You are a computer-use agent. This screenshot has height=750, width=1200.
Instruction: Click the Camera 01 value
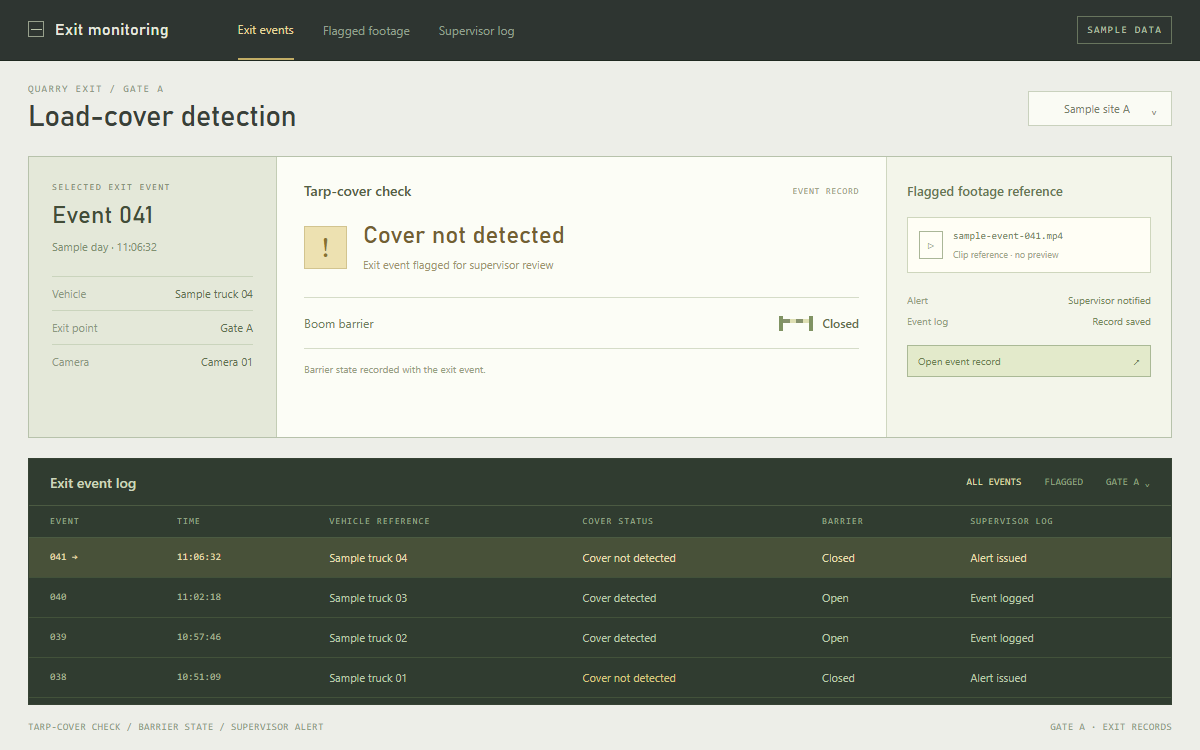227,362
